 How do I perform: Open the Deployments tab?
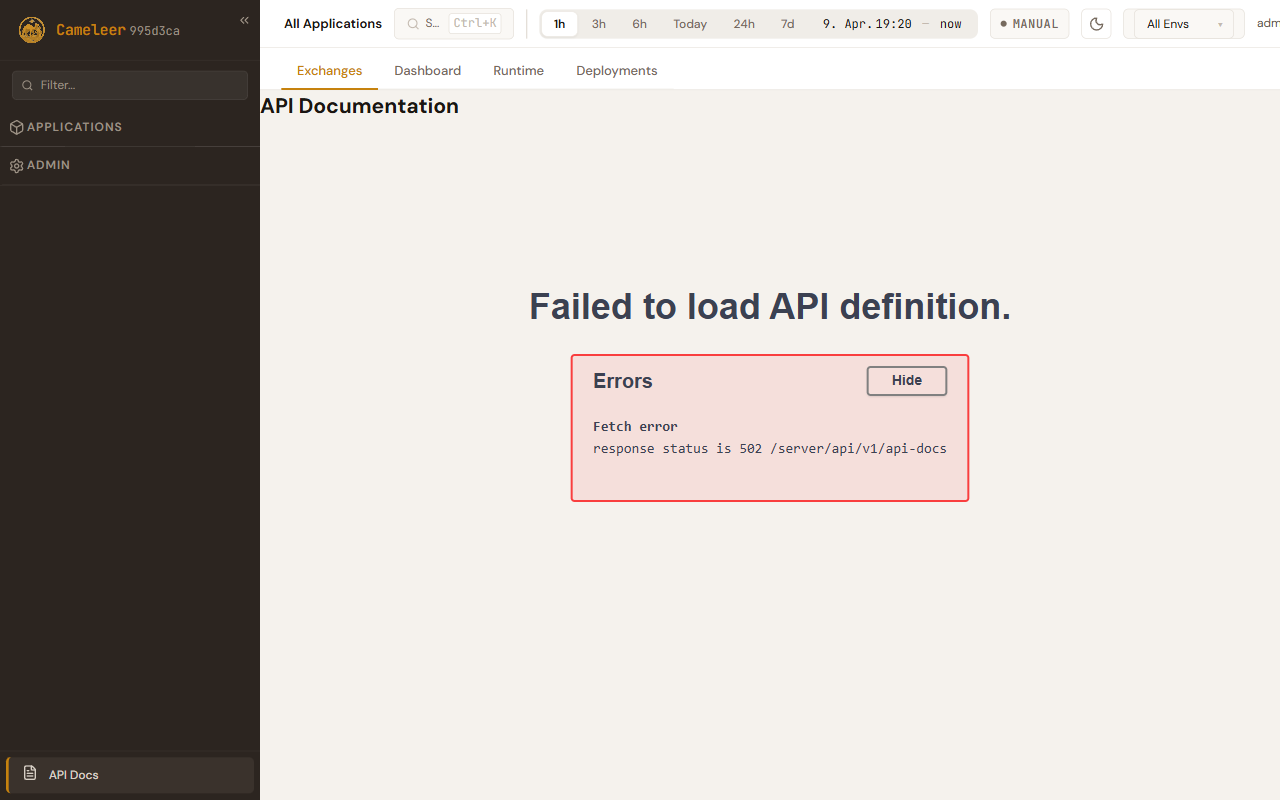point(616,71)
